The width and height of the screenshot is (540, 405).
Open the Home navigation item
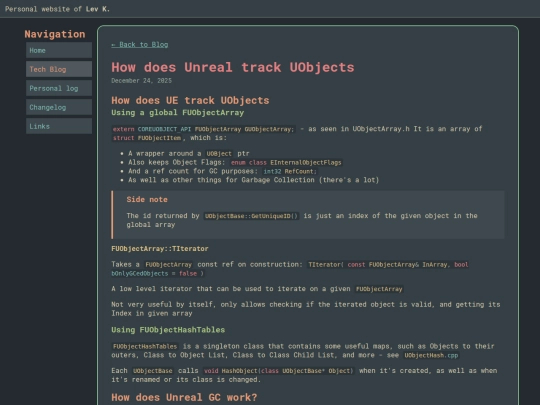(59, 50)
